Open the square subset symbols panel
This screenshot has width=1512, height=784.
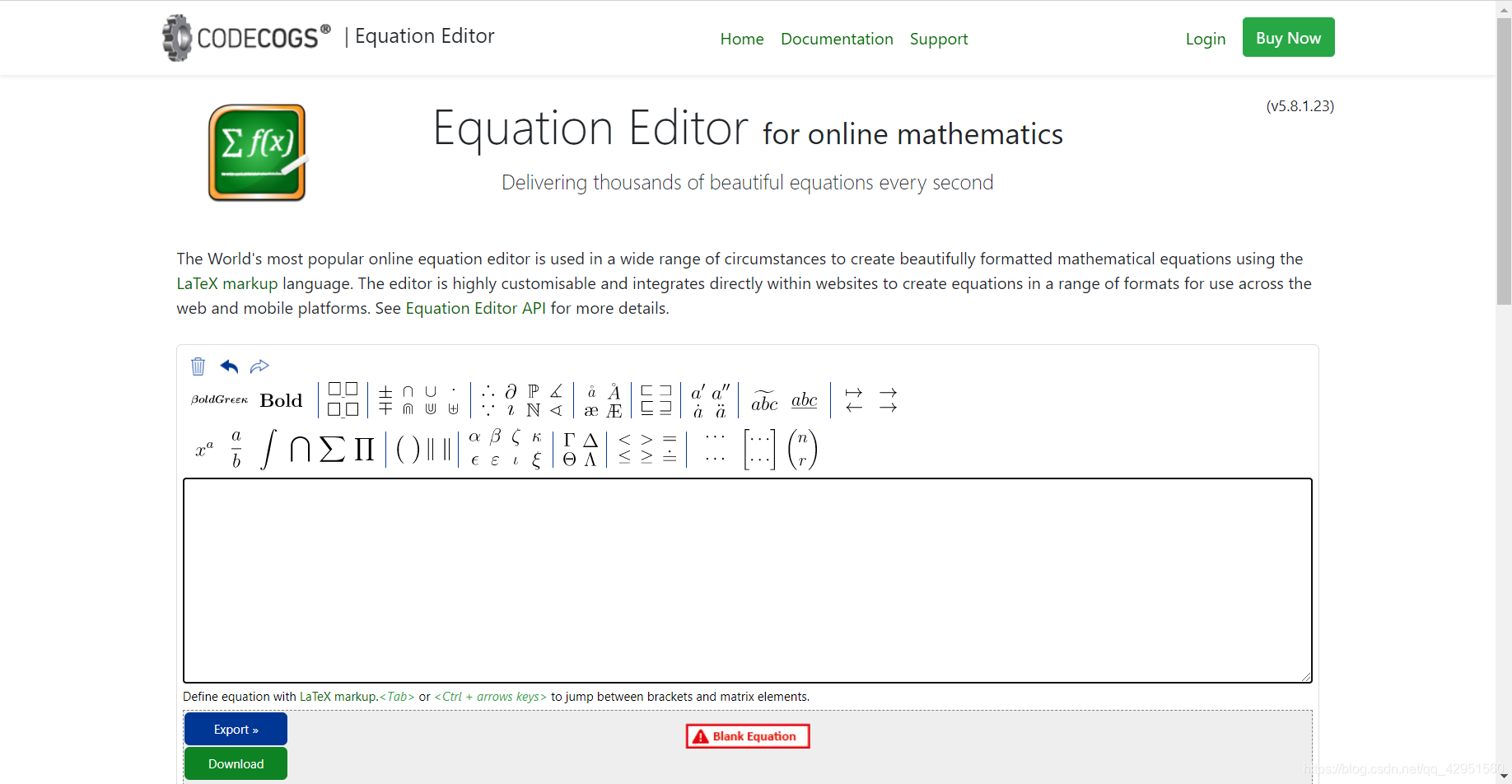tap(656, 399)
